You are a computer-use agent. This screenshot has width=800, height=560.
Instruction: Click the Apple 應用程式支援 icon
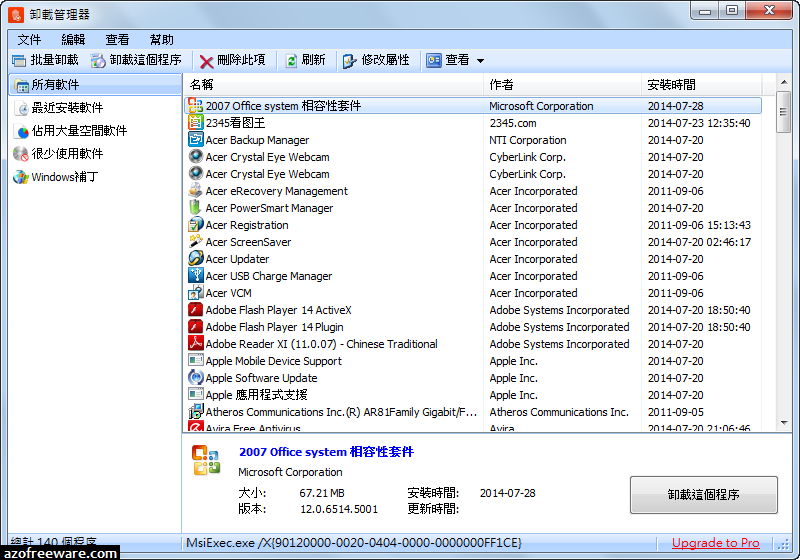click(x=195, y=394)
